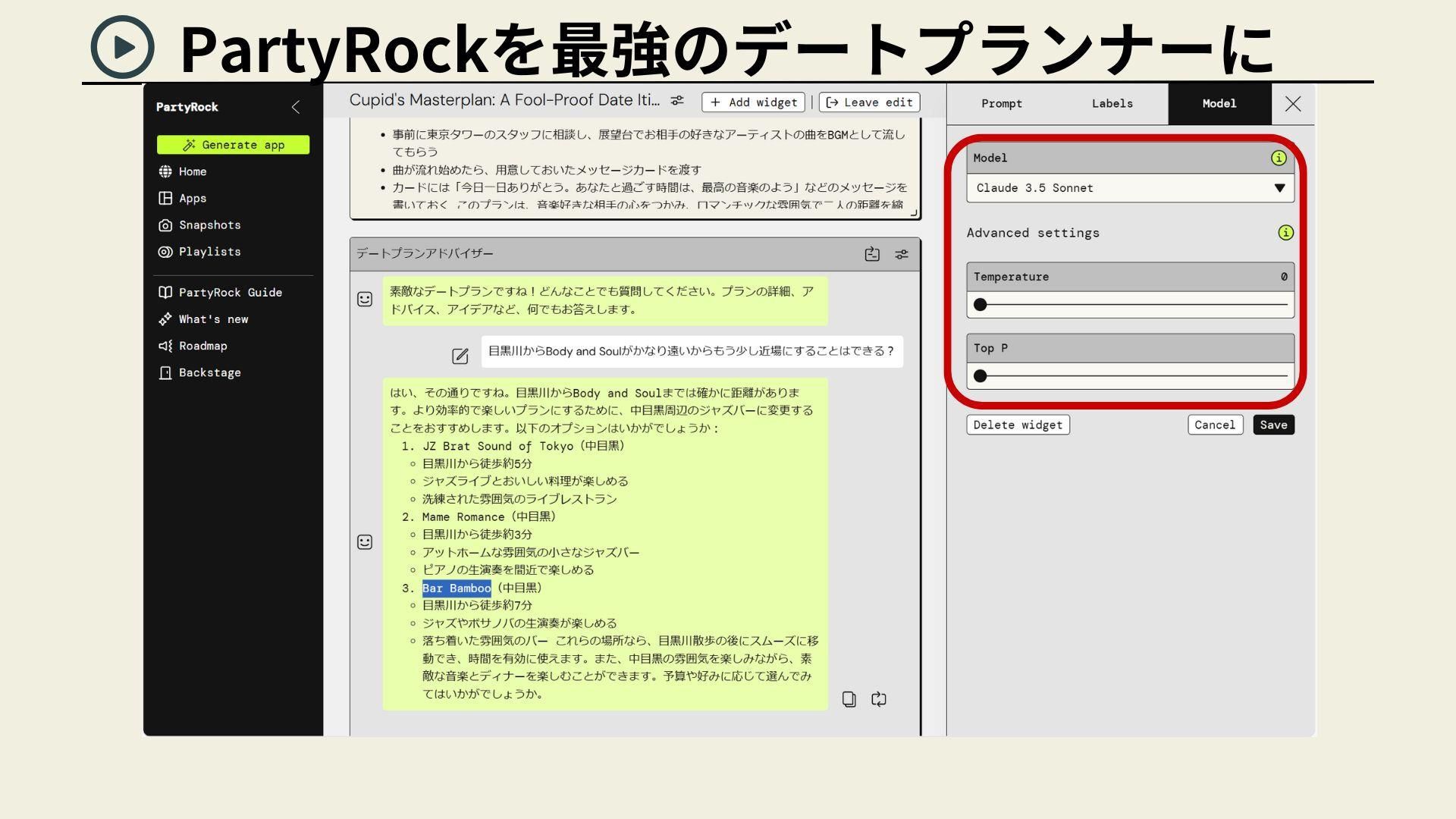1456x819 pixels.
Task: Click the What's new sparkle icon
Action: pos(165,319)
